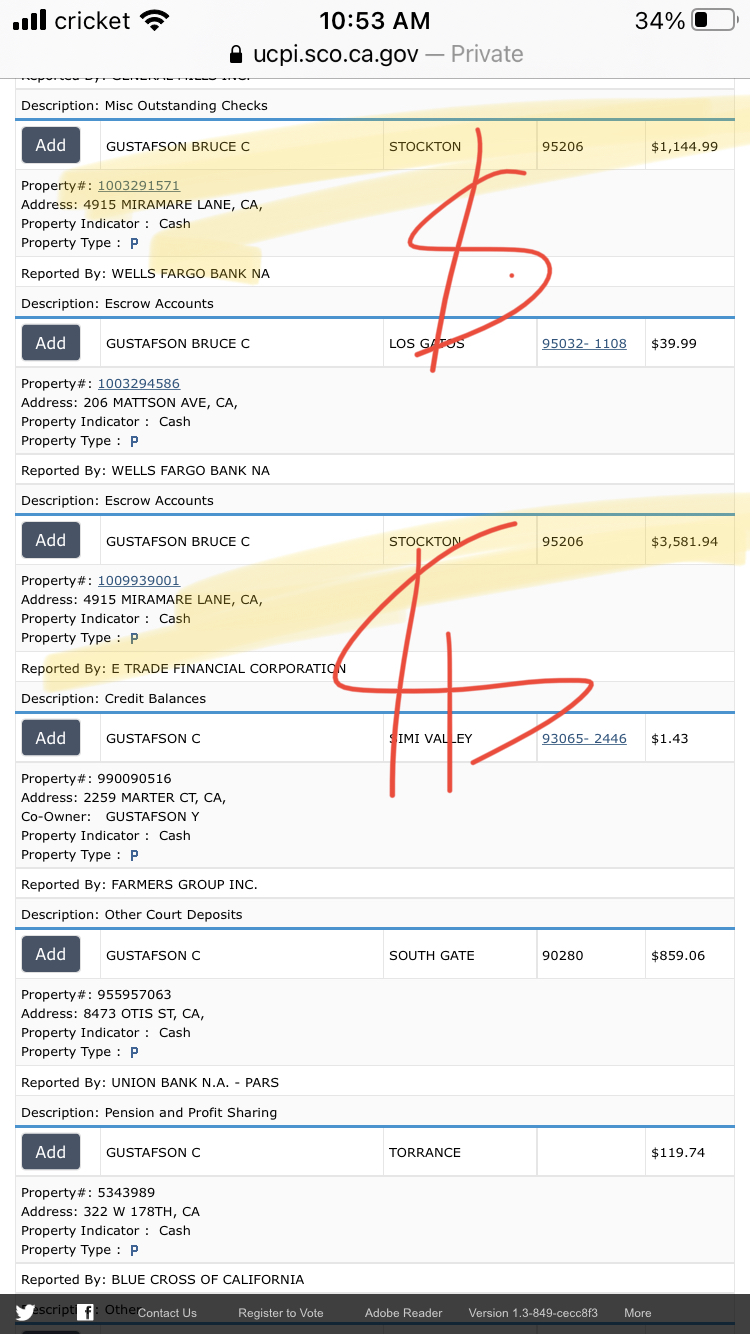Add the Gustafson Bruce C $1,144.99 Stockton claim
Screen dimensions: 750x1334
tap(51, 145)
